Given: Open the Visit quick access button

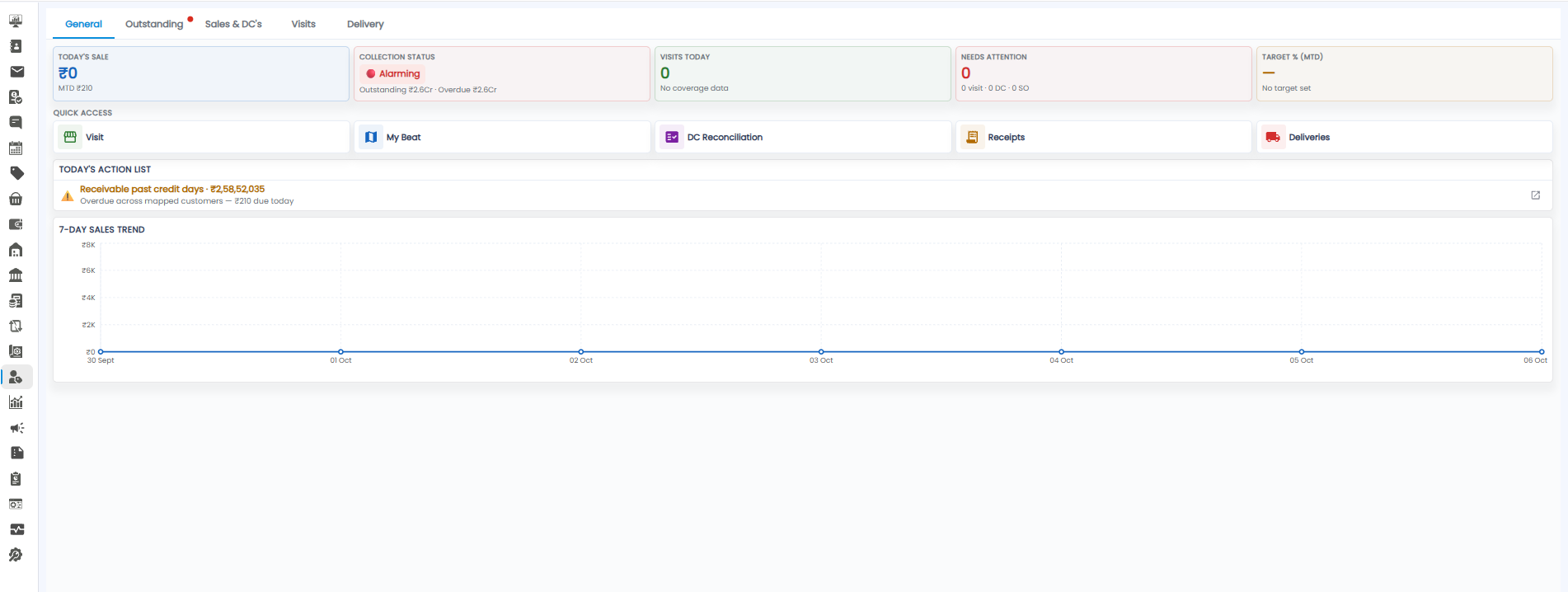Looking at the screenshot, I should click(x=201, y=137).
